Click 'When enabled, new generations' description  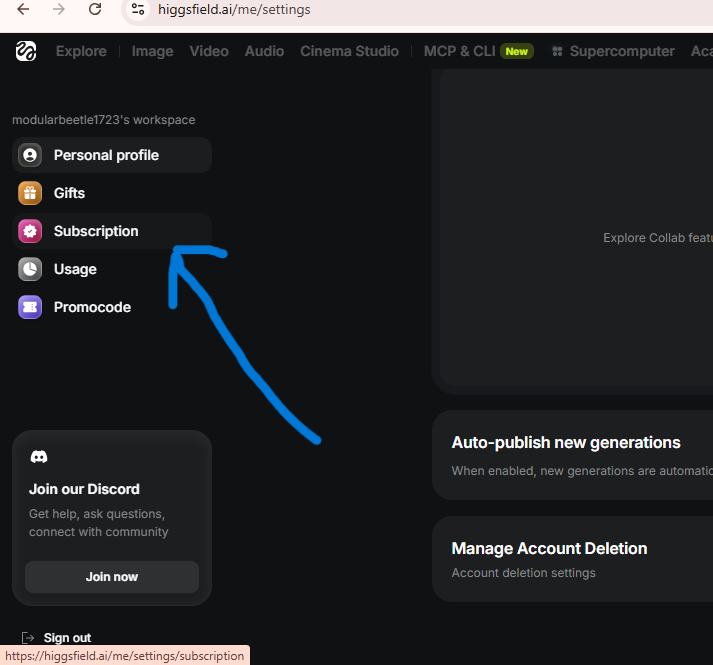582,471
